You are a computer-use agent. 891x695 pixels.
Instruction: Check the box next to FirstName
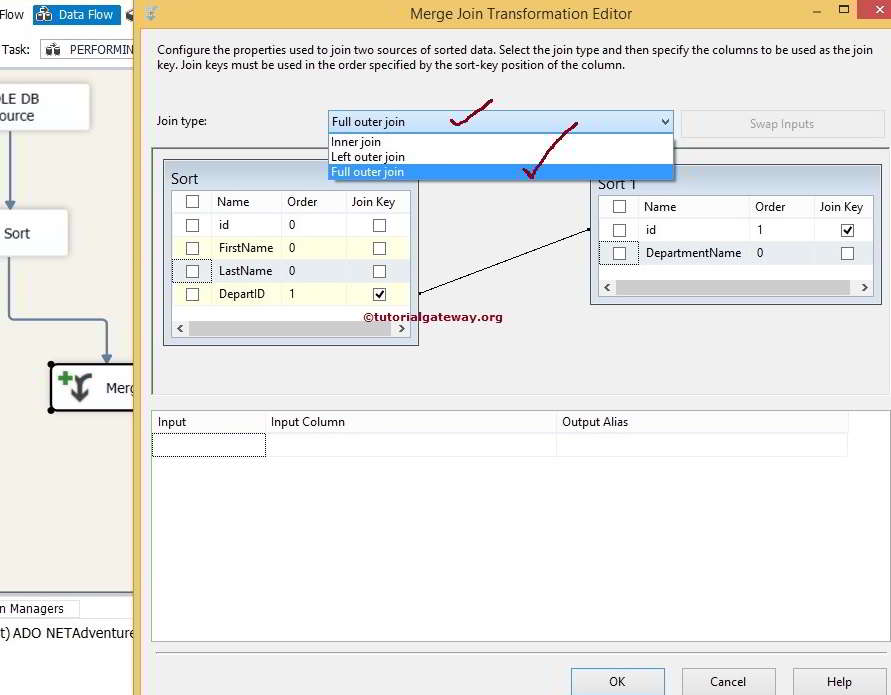[193, 247]
